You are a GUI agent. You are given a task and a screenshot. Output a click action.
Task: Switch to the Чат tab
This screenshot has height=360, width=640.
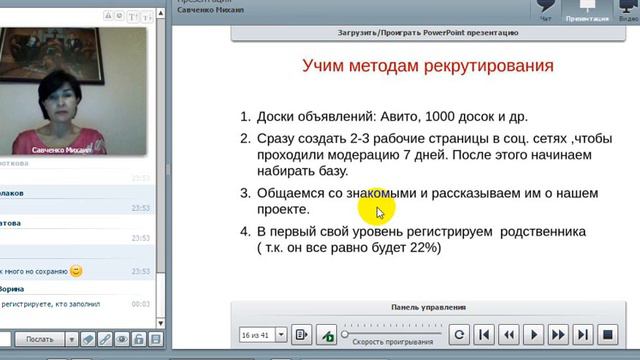pyautogui.click(x=546, y=11)
